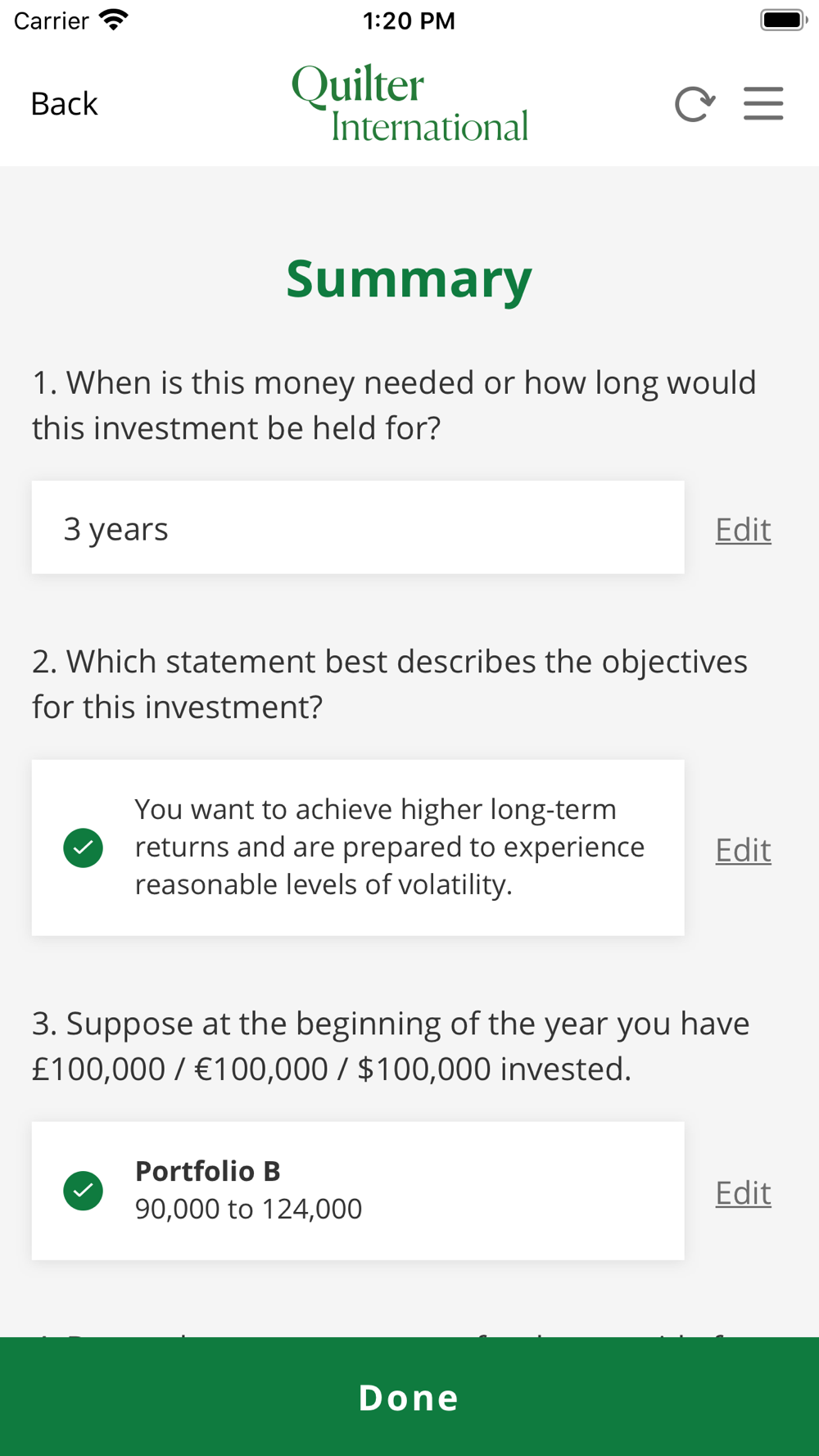Tap question 2 about investment objectives
The image size is (819, 1456).
point(390,684)
